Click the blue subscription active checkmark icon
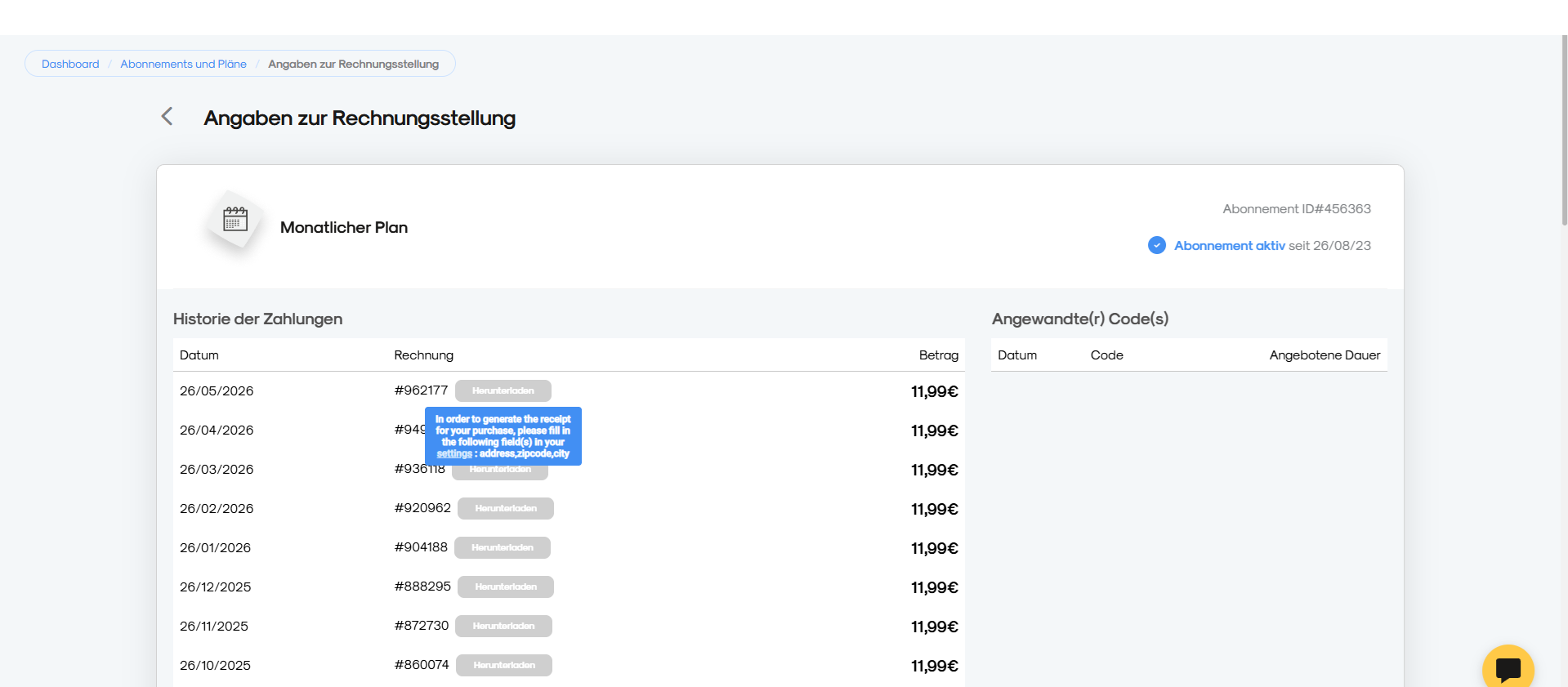Image resolution: width=1568 pixels, height=687 pixels. pos(1156,245)
